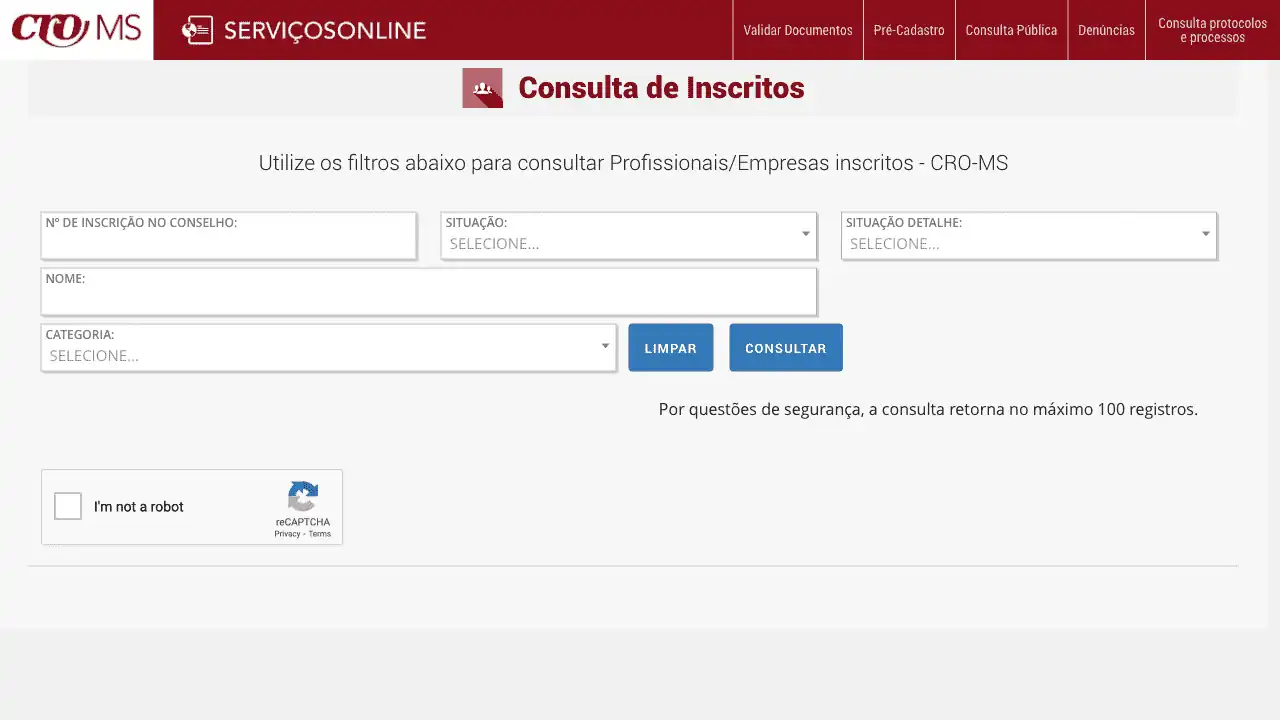Open the Validar Documentos menu item
1280x720 pixels.
click(x=797, y=30)
